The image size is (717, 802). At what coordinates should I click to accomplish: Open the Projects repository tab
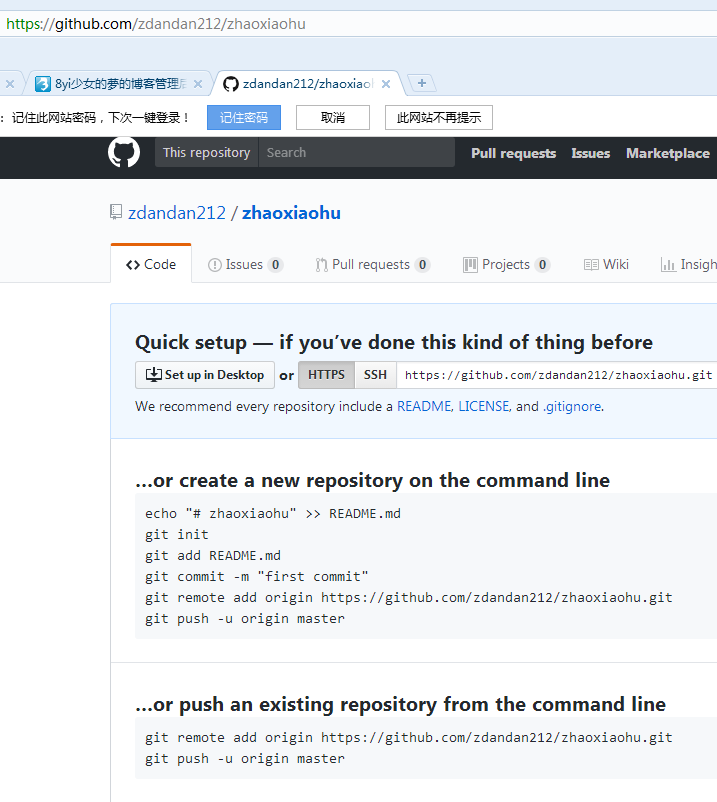coord(506,264)
